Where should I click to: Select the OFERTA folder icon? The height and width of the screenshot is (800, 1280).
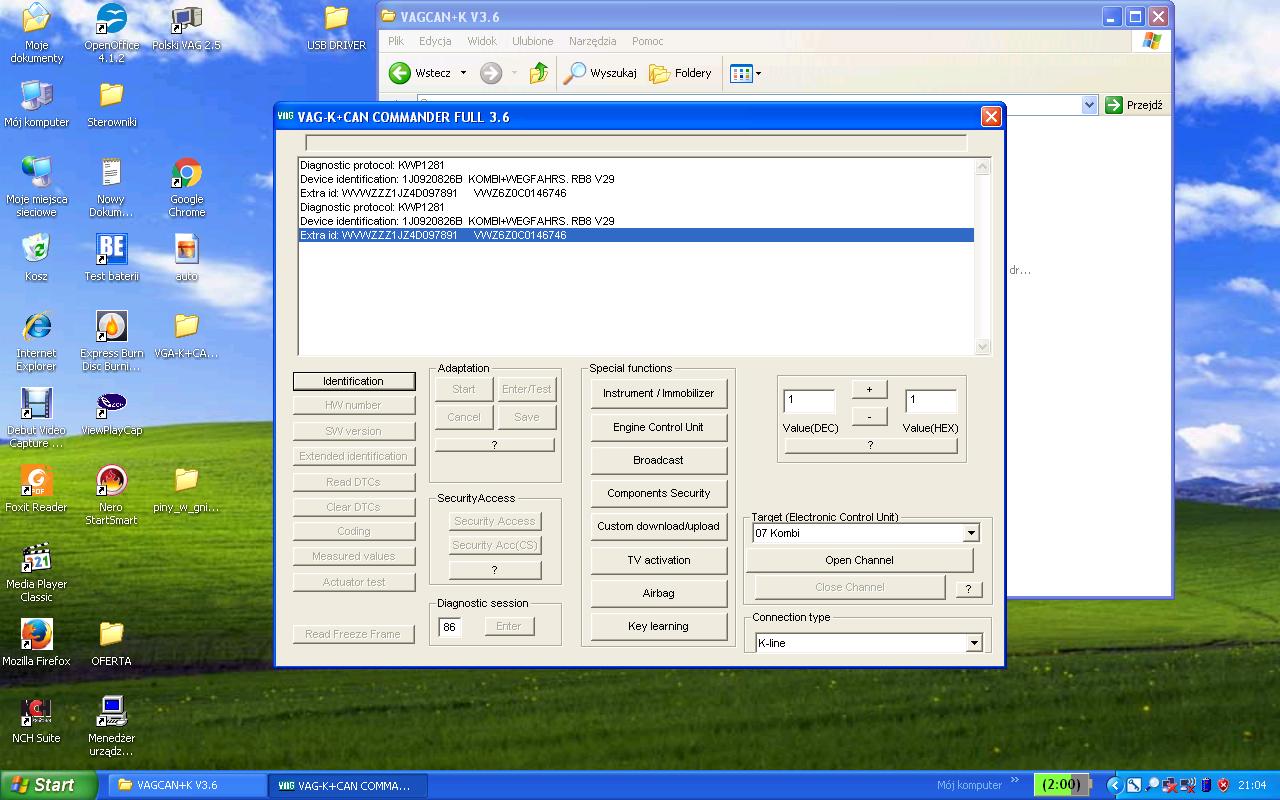111,644
